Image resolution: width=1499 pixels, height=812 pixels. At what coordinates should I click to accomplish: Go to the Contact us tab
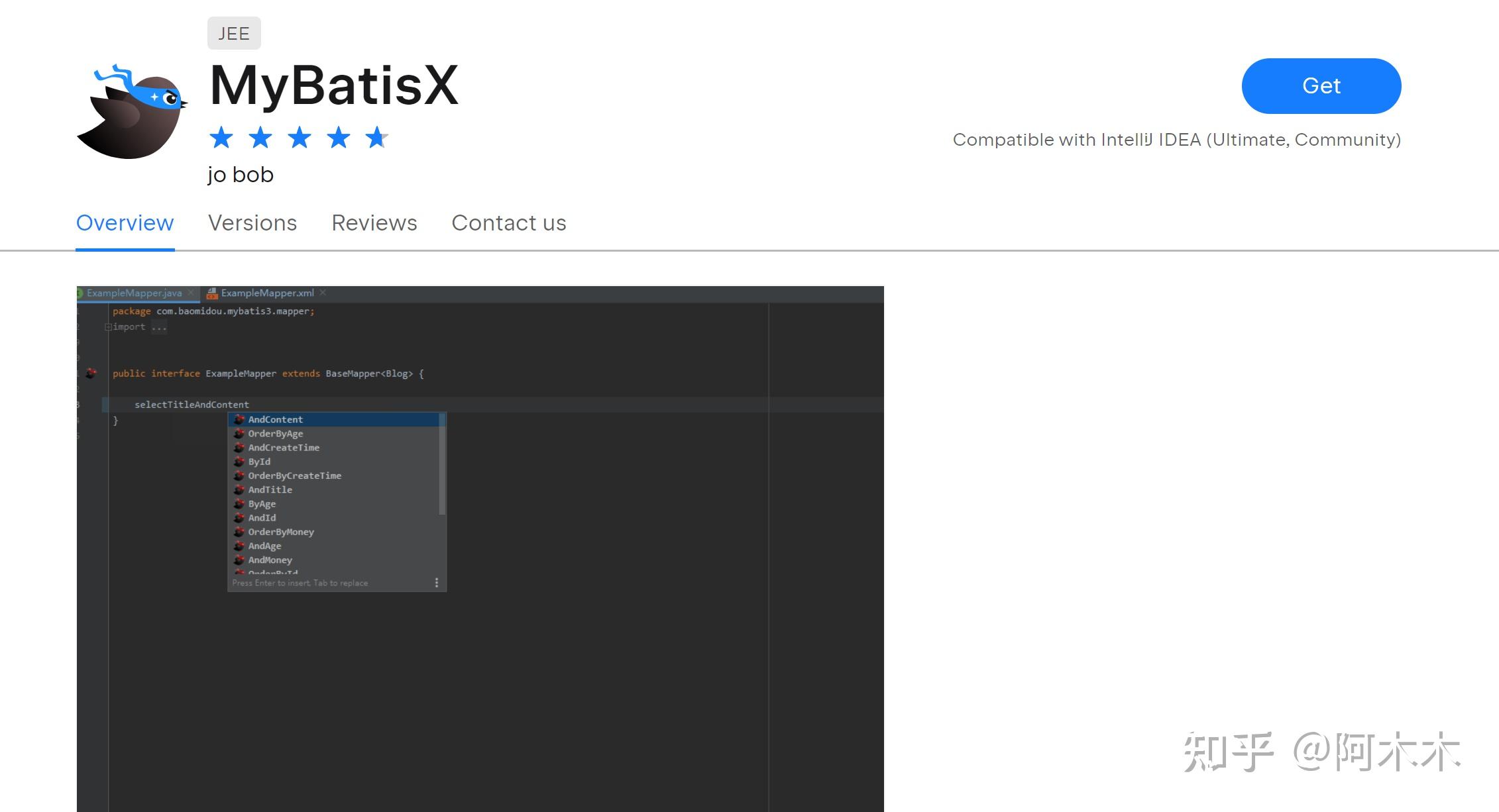(x=509, y=223)
